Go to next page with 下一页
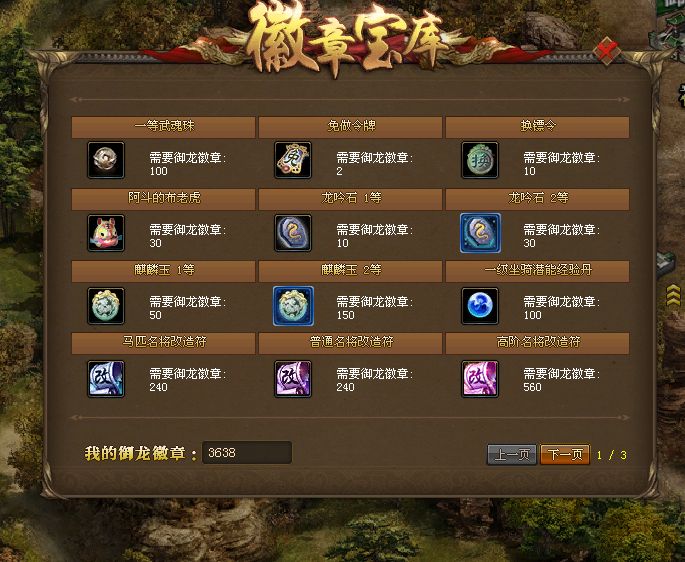 pos(565,454)
